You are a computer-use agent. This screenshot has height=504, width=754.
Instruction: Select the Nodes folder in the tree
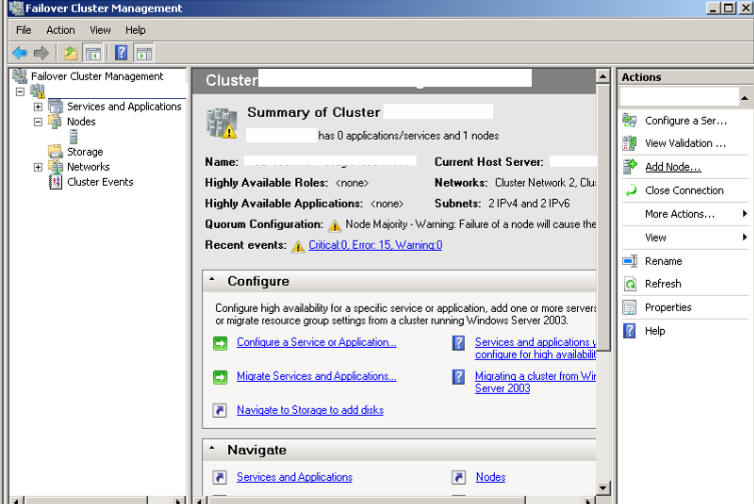81,122
